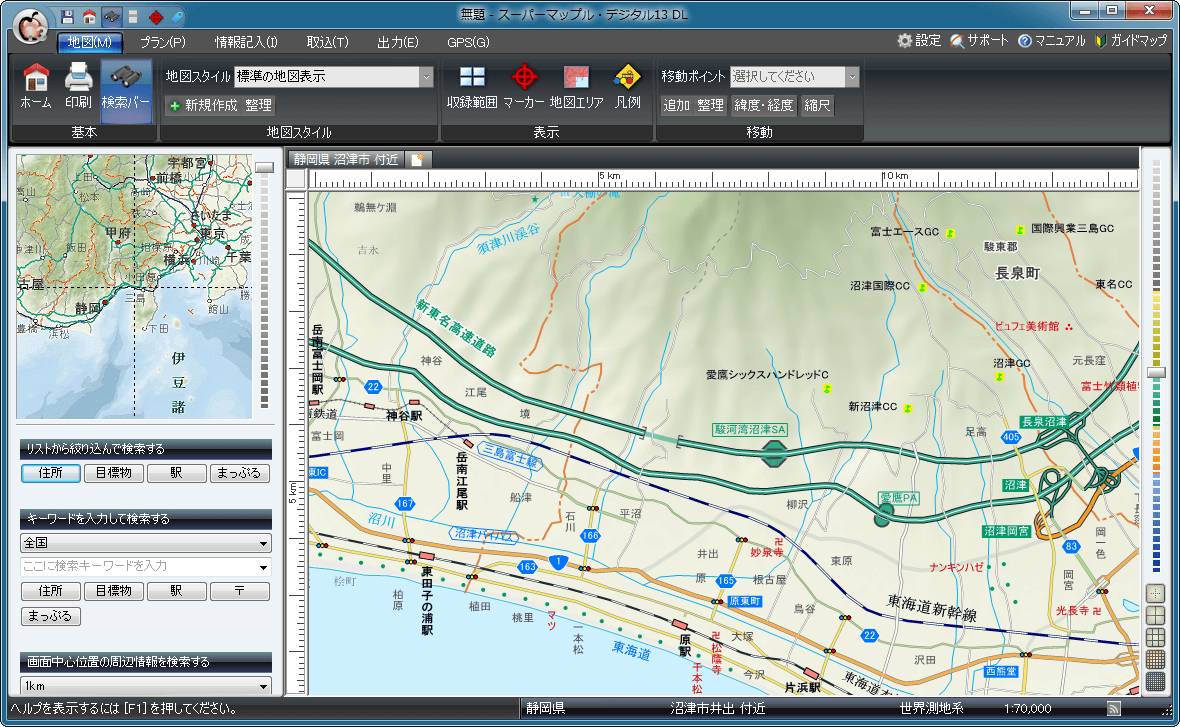Click the new map tab icon
This screenshot has height=727, width=1180.
[418, 160]
